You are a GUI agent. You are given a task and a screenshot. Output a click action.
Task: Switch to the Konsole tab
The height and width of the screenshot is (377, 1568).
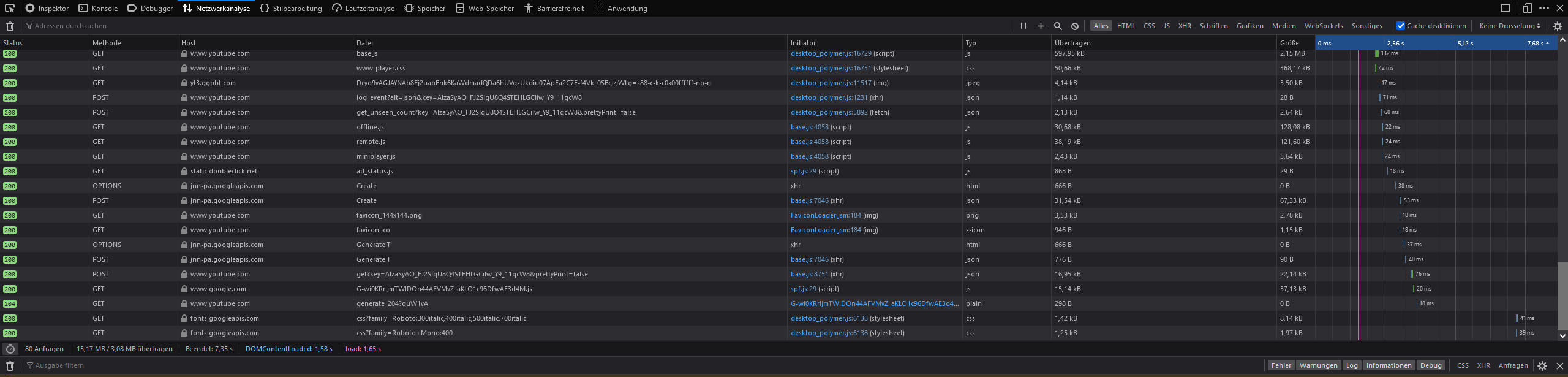[x=98, y=9]
